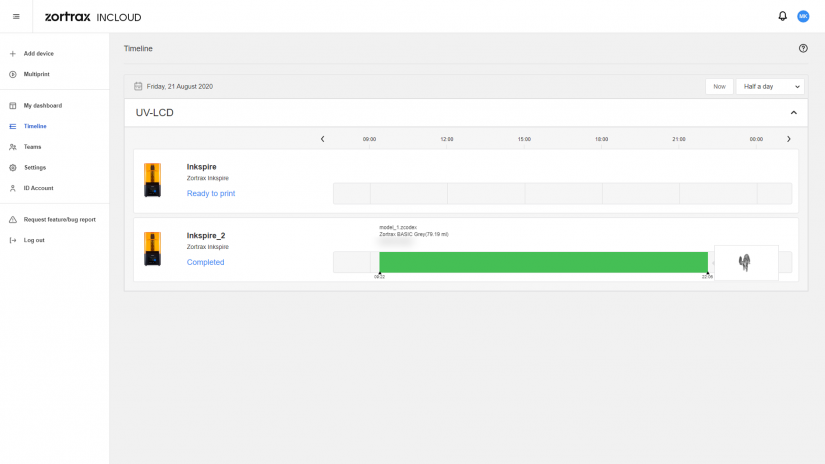Click the Multiprint sidebar icon
Screen dimensions: 825x464
pos(13,74)
